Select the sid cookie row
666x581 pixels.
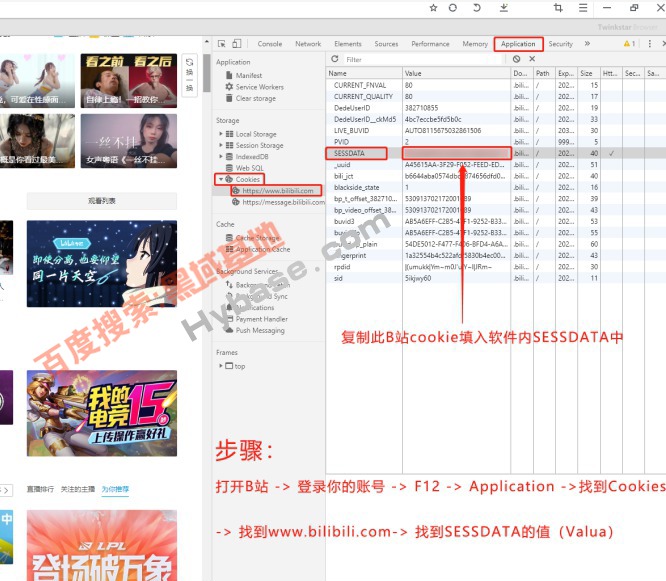click(x=496, y=278)
